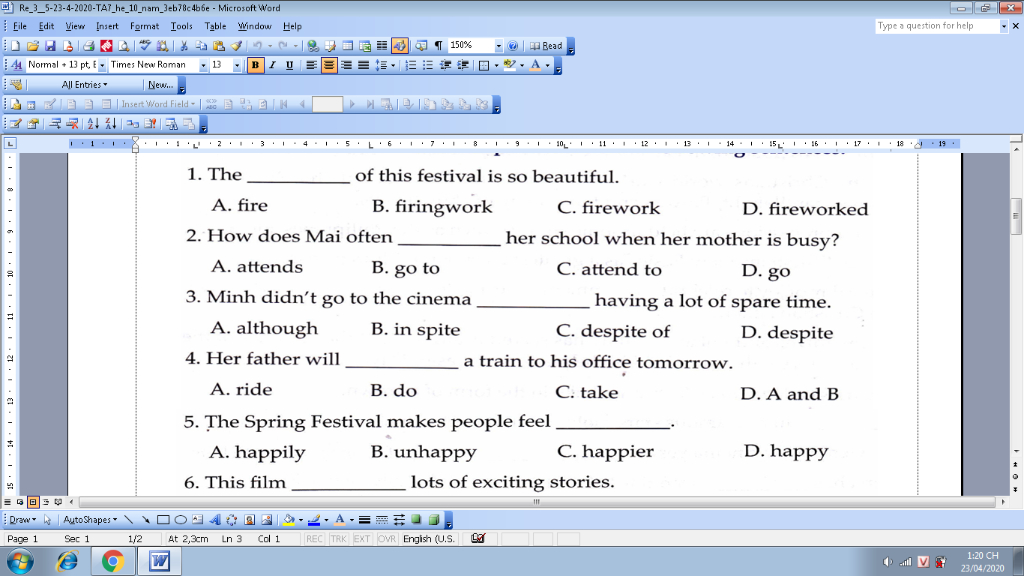Apply 3-D style to shape
The height and width of the screenshot is (576, 1024).
434,520
